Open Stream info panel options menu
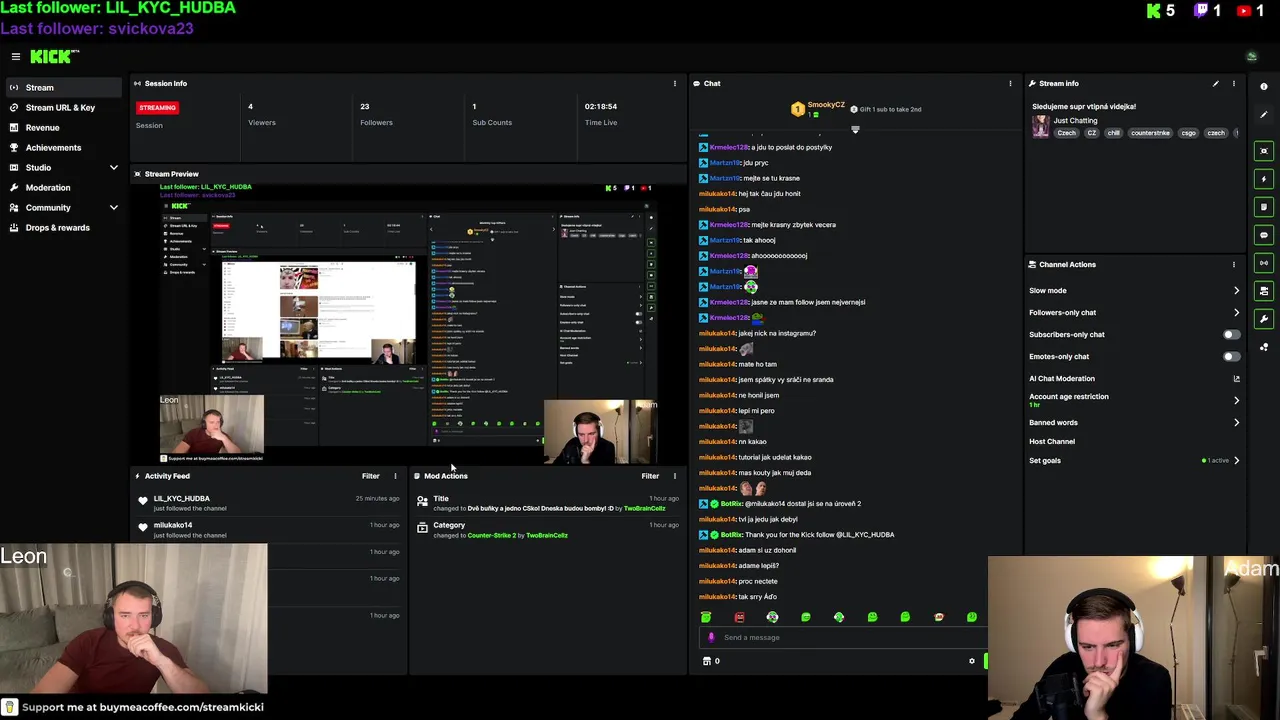The height and width of the screenshot is (720, 1280). 1234,83
